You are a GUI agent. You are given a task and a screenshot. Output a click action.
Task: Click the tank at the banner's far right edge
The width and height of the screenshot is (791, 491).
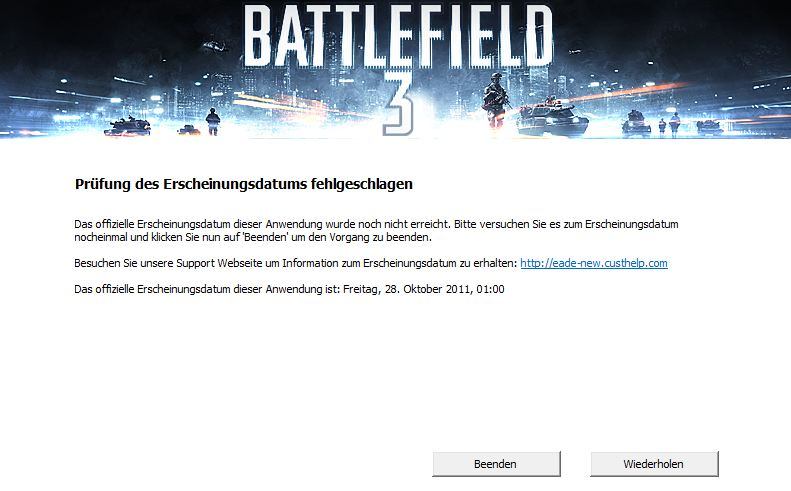(709, 127)
